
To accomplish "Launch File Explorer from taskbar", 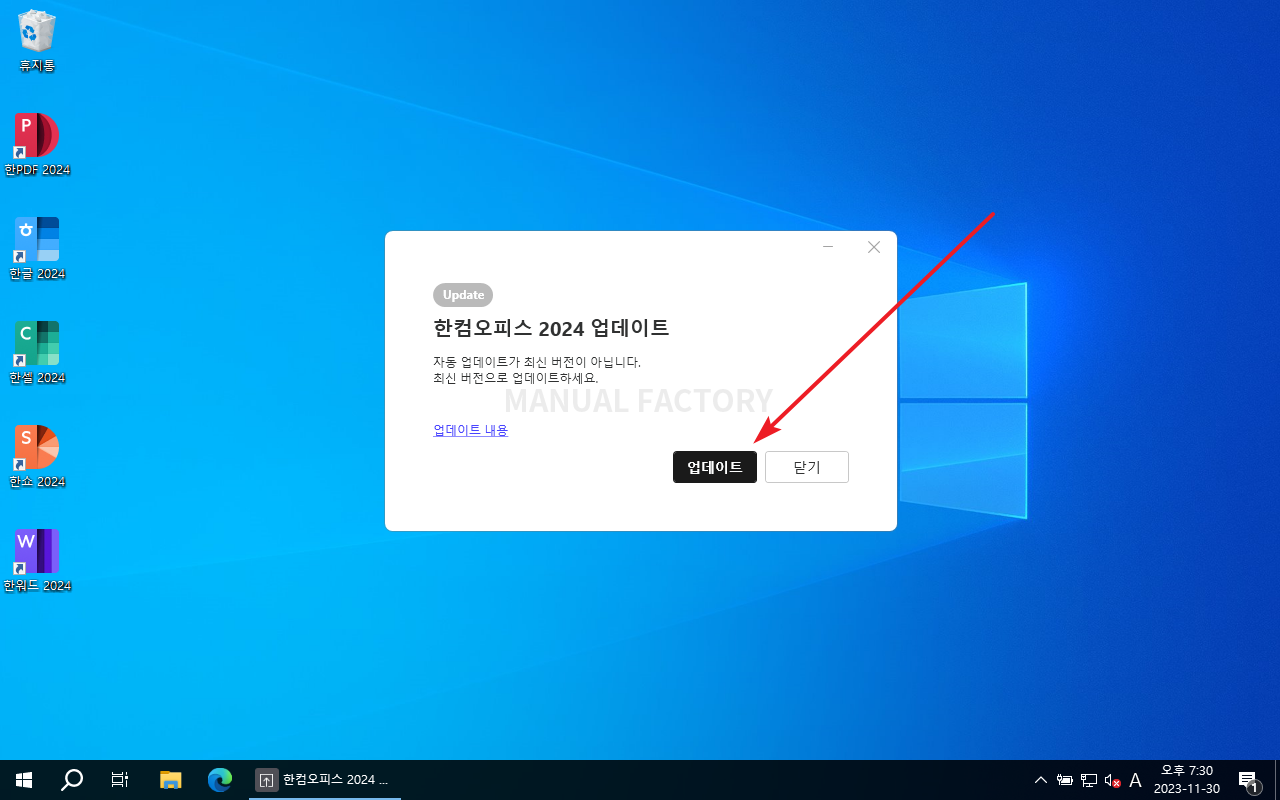I will point(171,780).
